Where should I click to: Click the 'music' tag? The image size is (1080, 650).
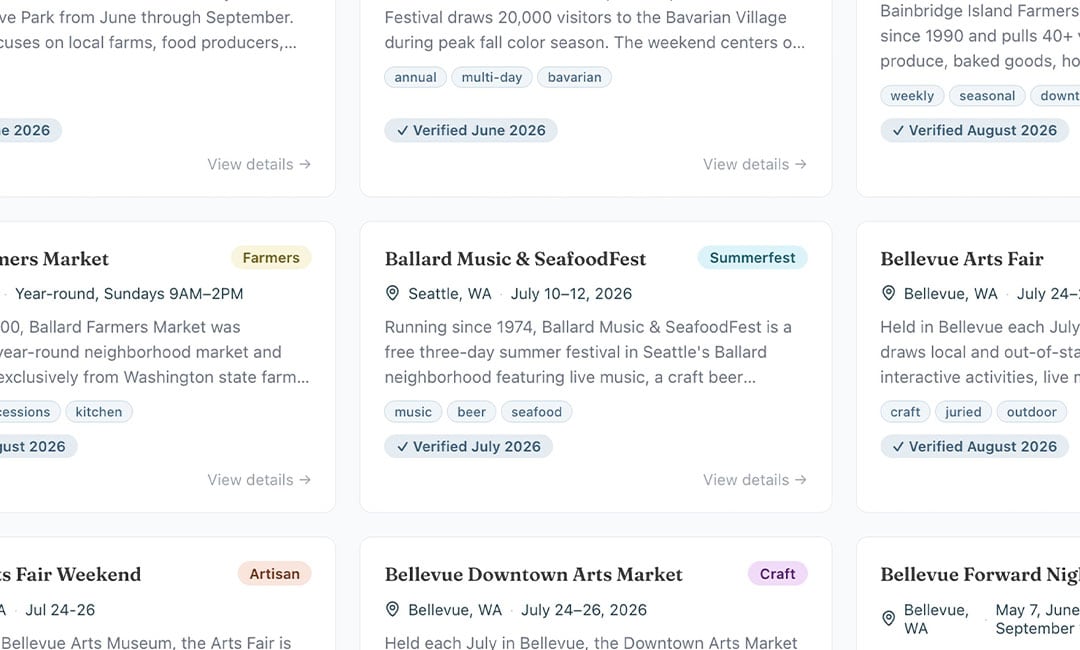413,412
